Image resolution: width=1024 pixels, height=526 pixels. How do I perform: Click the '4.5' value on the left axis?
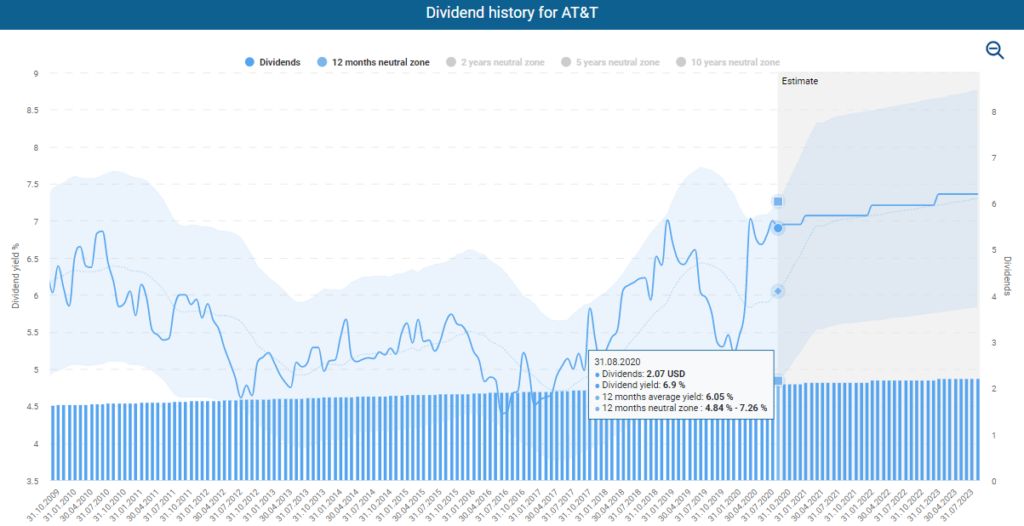(33, 407)
